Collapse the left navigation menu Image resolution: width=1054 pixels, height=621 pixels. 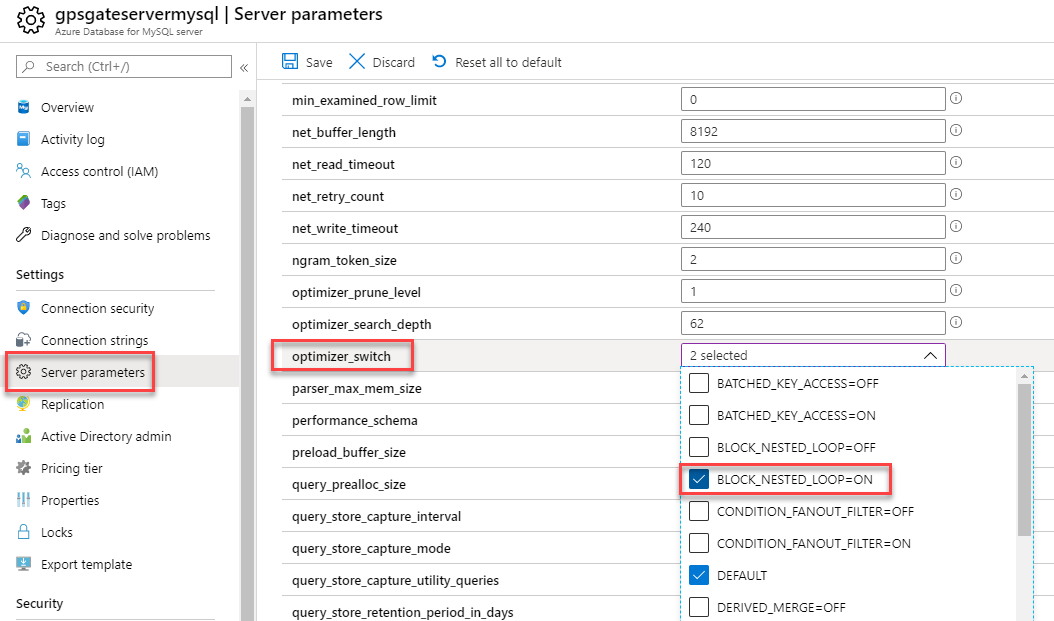(x=244, y=67)
